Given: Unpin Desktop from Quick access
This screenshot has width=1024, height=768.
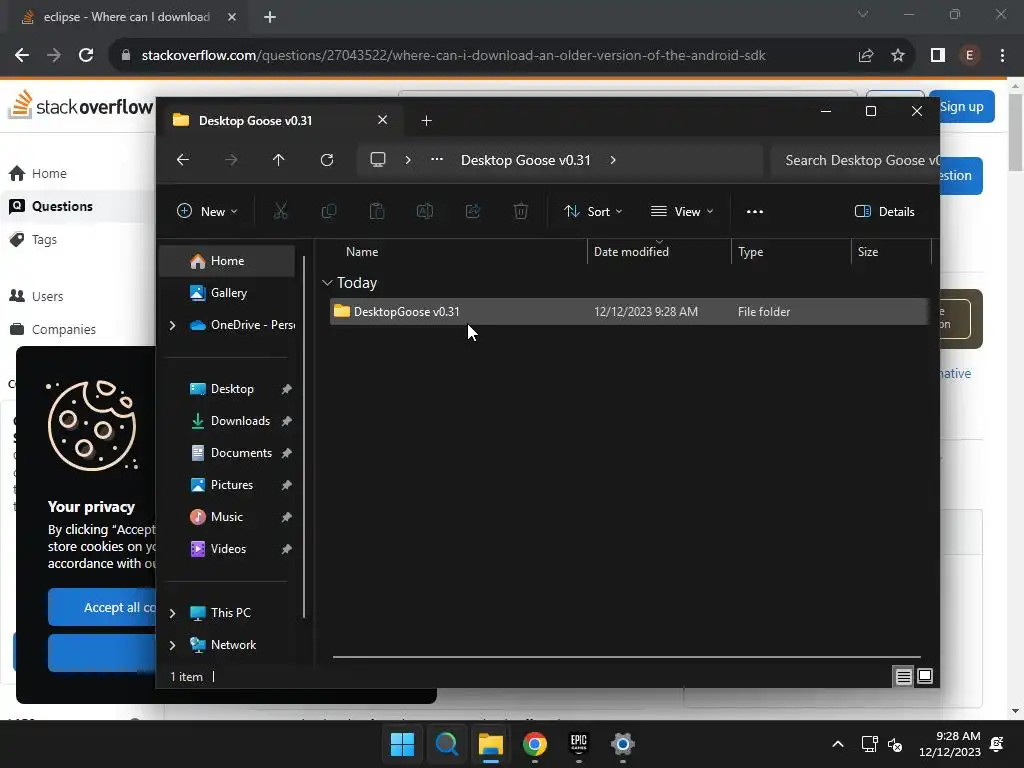Looking at the screenshot, I should click(x=286, y=389).
